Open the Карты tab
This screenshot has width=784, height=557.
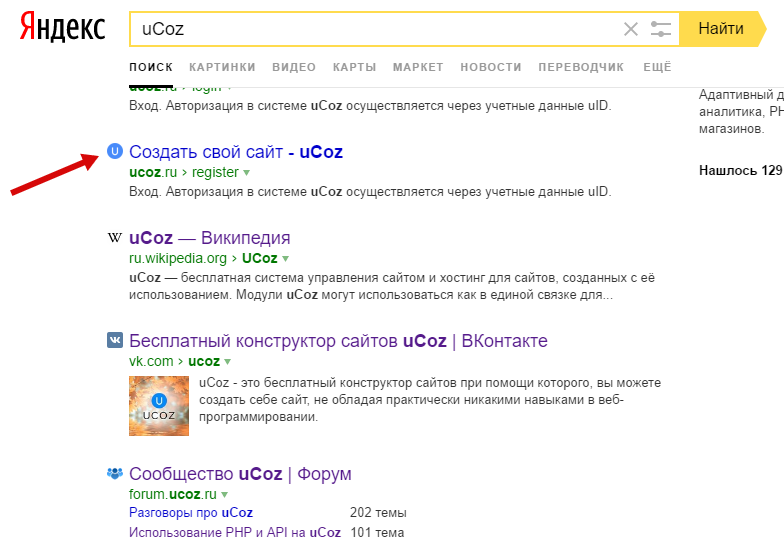point(354,67)
